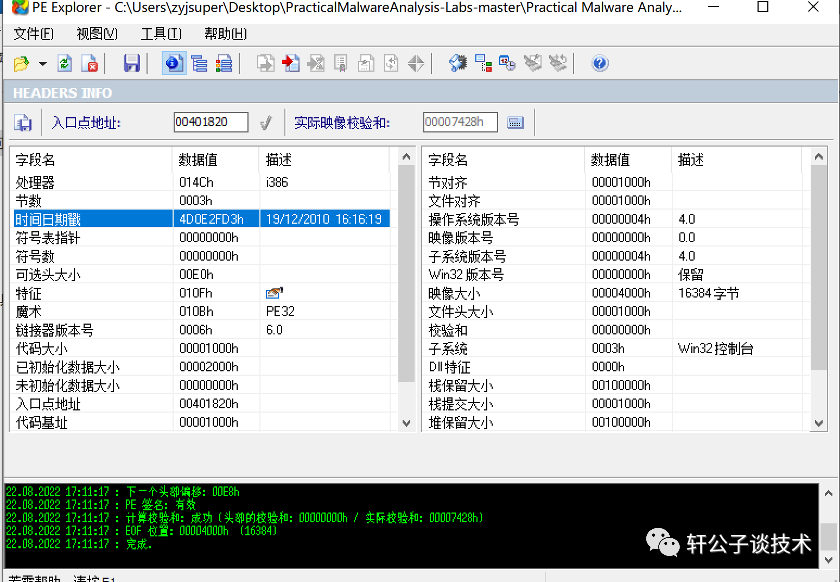The image size is (840, 582).
Task: Click the save headers report icon
Action: [x=23, y=123]
